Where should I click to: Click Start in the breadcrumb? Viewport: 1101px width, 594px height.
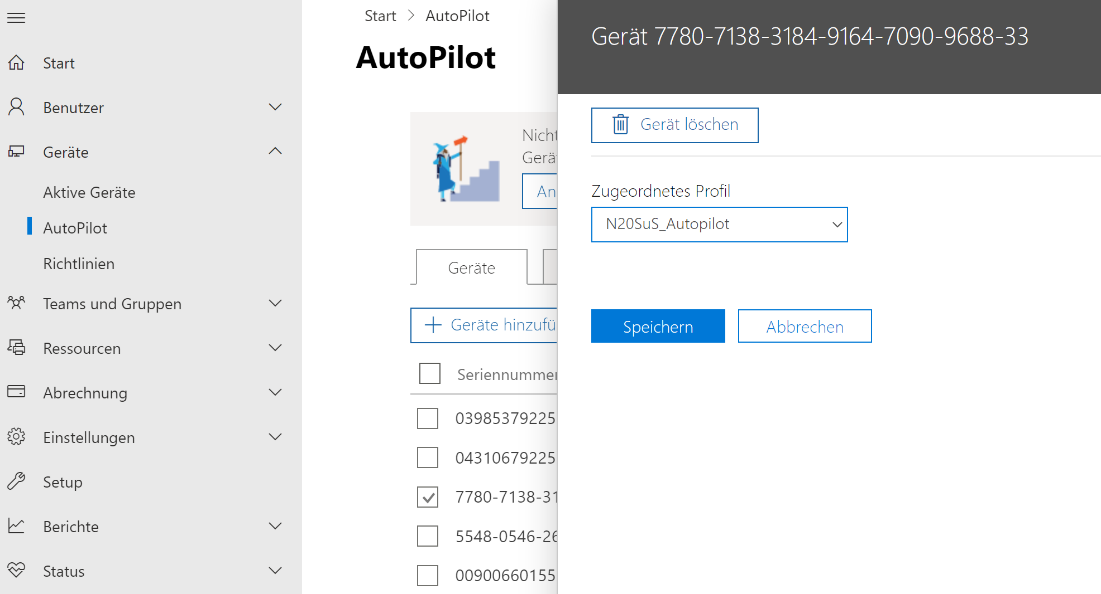click(380, 16)
